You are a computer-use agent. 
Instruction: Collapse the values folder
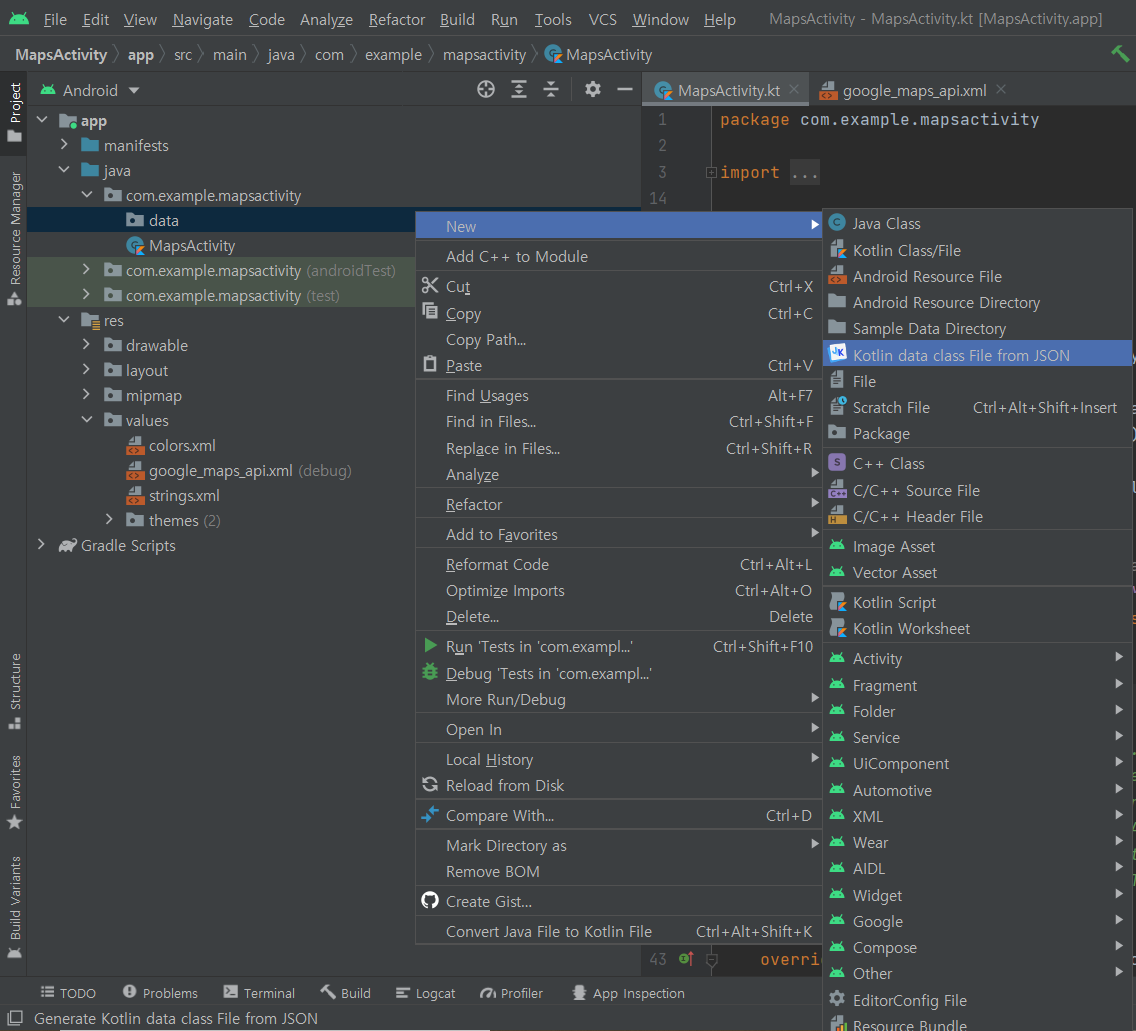tap(87, 420)
